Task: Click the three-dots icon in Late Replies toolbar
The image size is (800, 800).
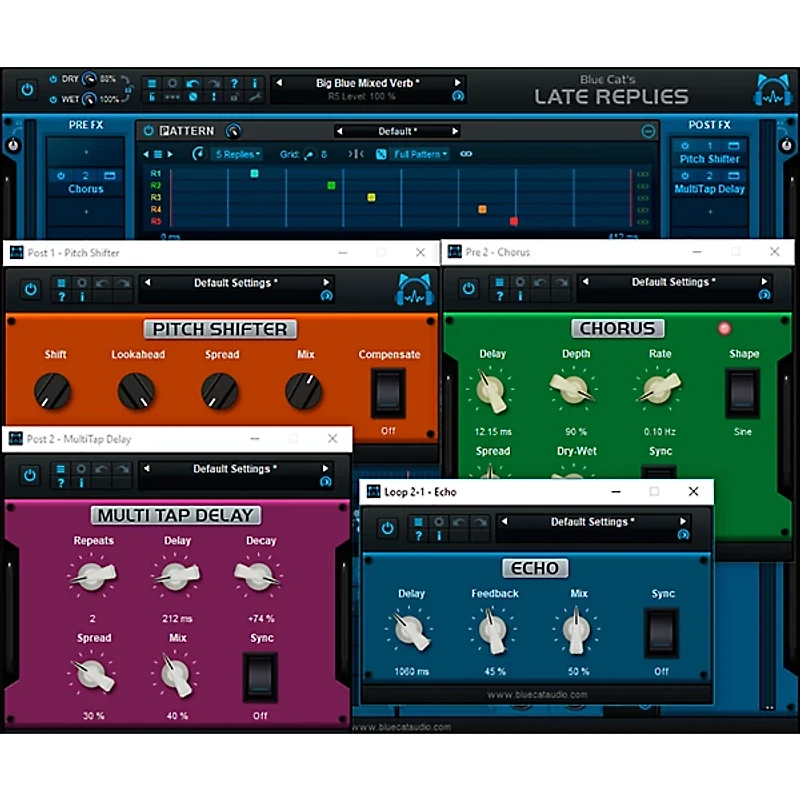Action: [x=172, y=96]
